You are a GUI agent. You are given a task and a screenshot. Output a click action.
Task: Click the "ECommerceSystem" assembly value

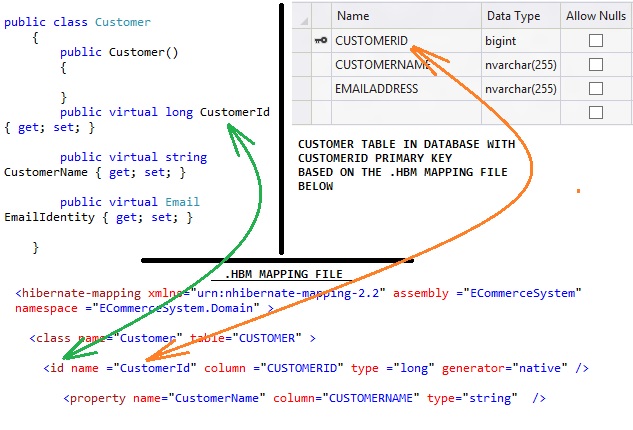coord(523,293)
